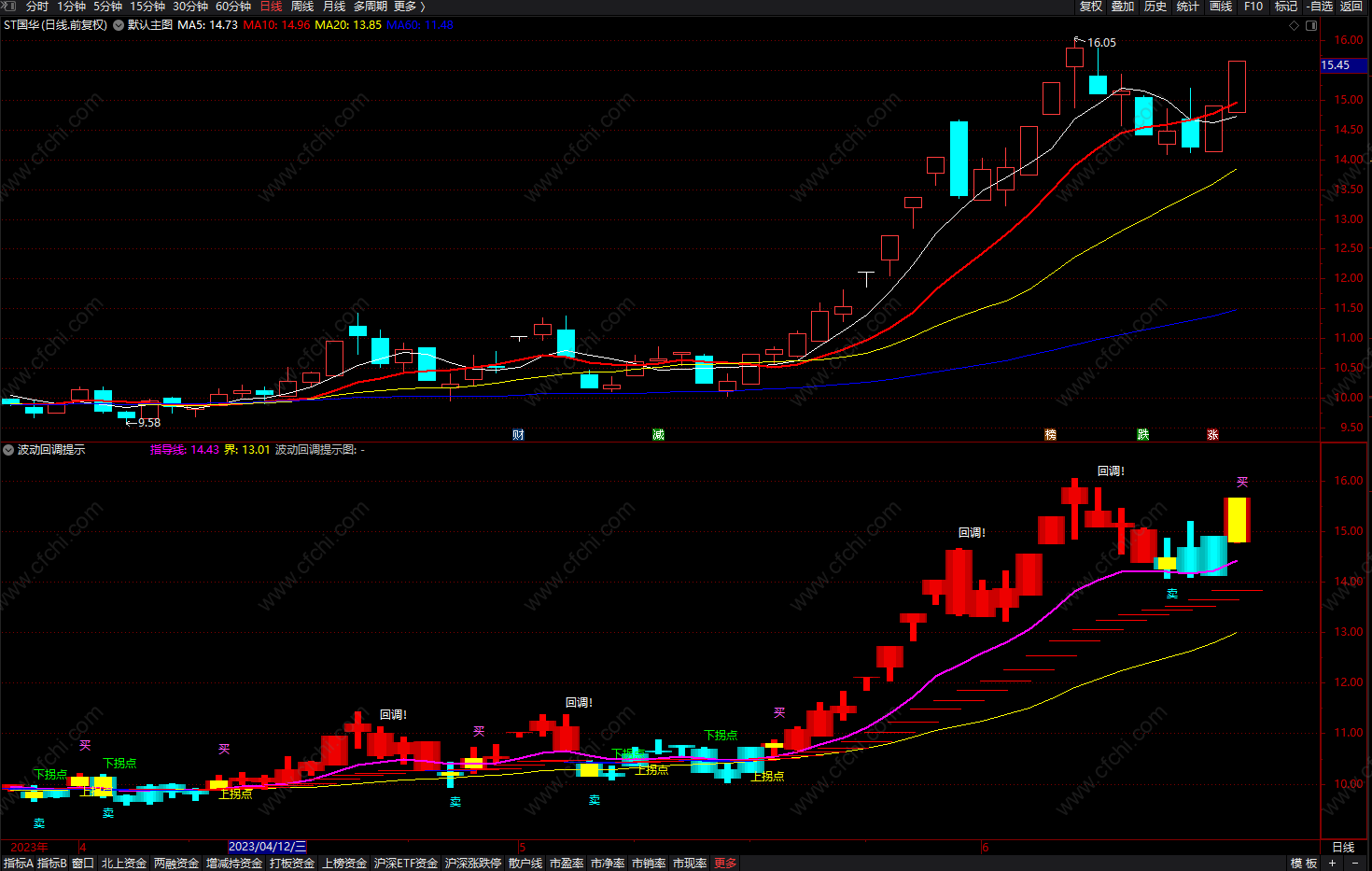Click the 财 event marker on the chart
Image resolution: width=1372 pixels, height=871 pixels.
click(518, 435)
